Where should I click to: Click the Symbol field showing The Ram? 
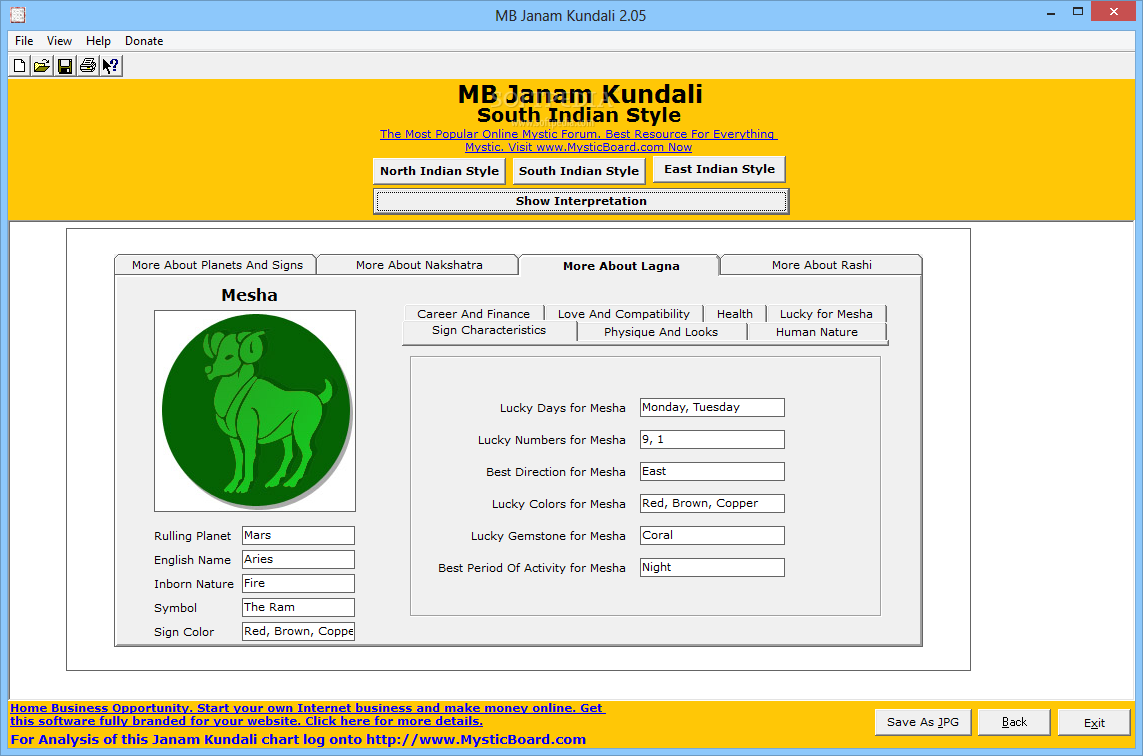pos(298,608)
